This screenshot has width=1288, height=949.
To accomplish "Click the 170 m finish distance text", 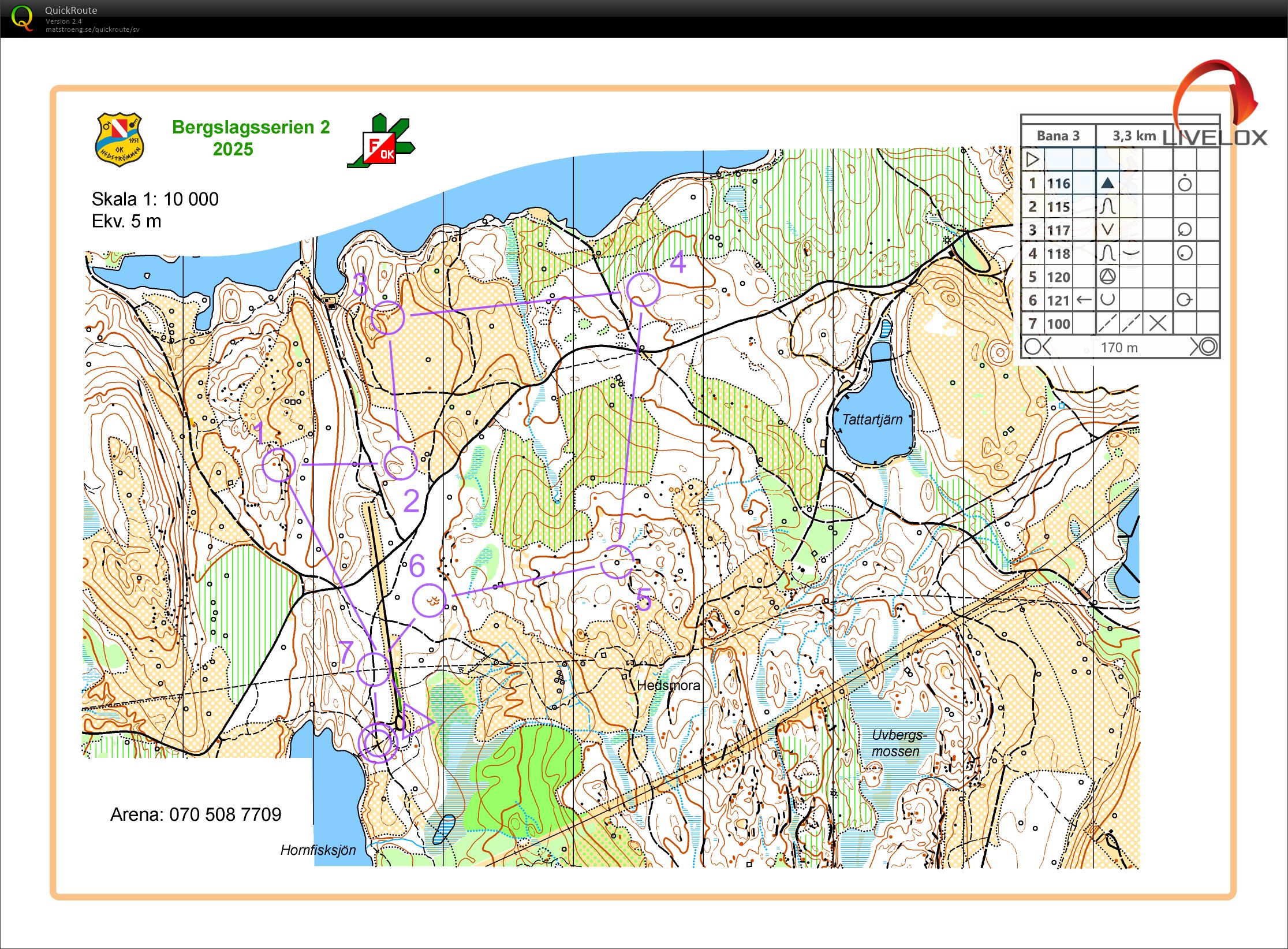I will (x=1119, y=348).
